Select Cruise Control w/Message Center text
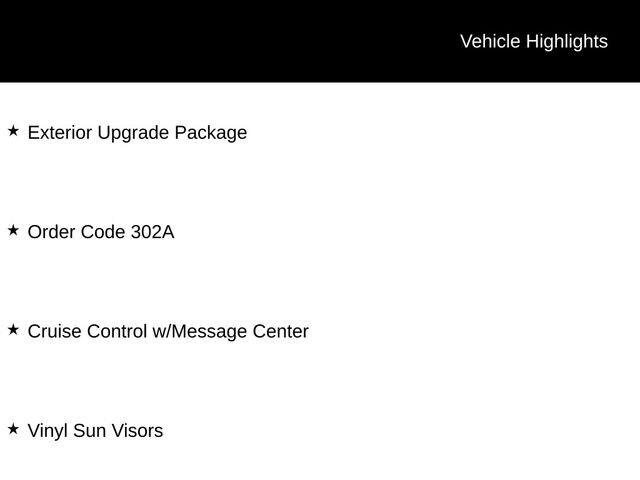This screenshot has height=480, width=640. [x=168, y=331]
